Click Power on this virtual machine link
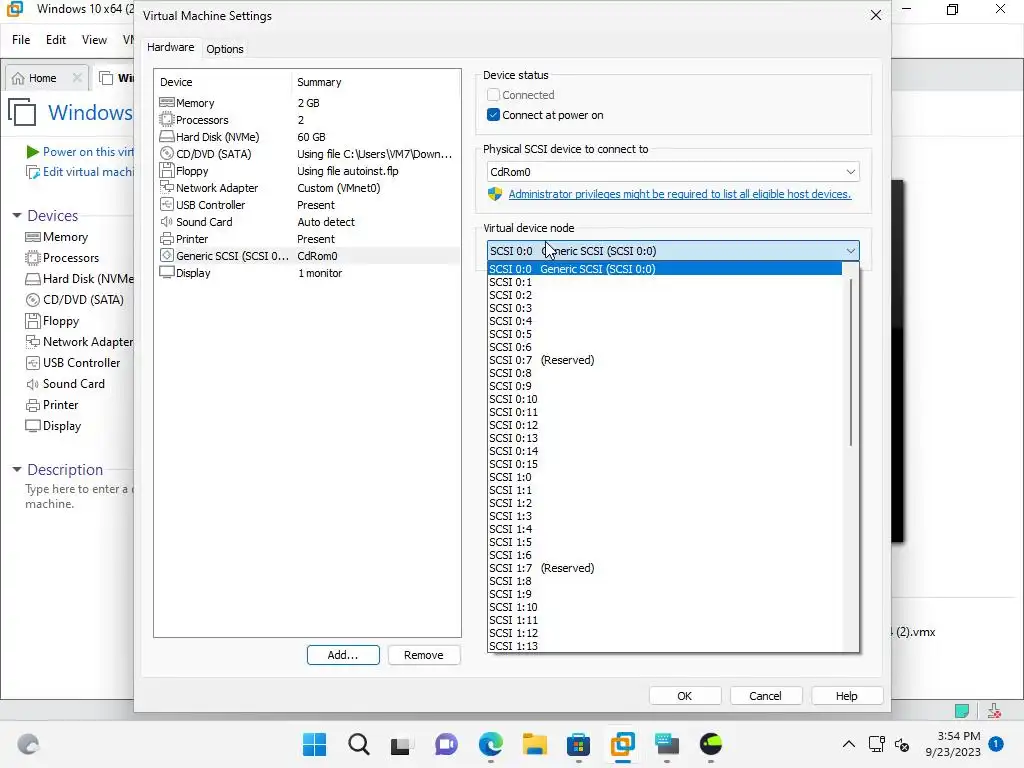The width and height of the screenshot is (1024, 768). 88,152
